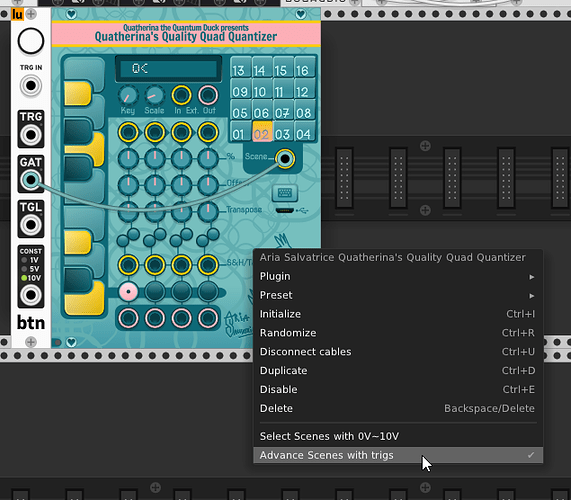Viewport: 571px width, 500px height.
Task: Push the large round btn button
Action: point(31,41)
